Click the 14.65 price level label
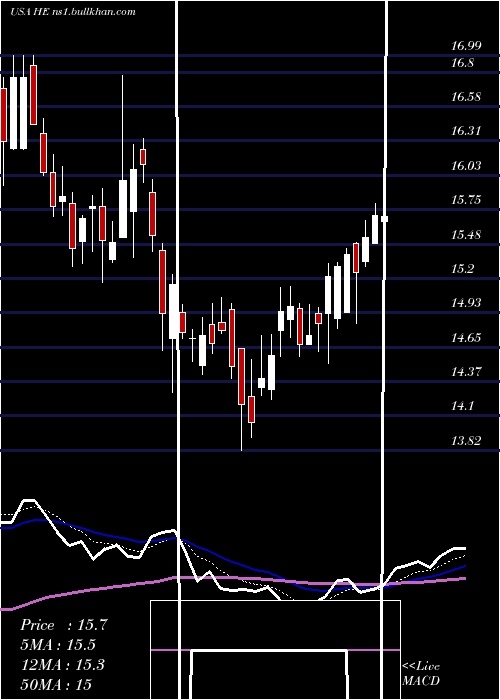The image size is (500, 700). coord(466,337)
